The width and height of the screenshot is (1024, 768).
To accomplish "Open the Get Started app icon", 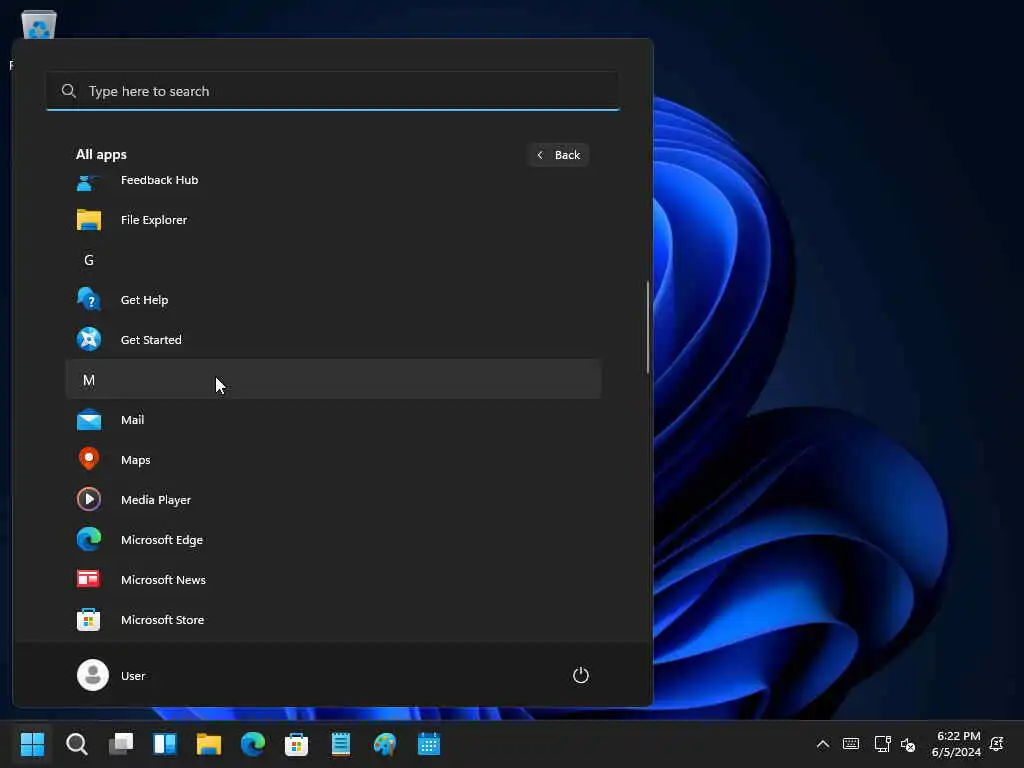I will click(x=89, y=340).
